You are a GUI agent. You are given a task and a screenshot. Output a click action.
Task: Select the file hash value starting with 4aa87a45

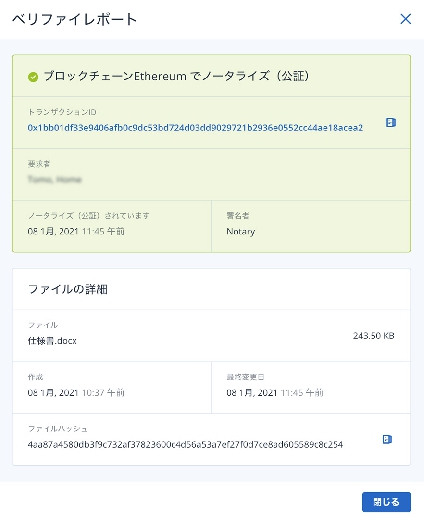pos(185,444)
